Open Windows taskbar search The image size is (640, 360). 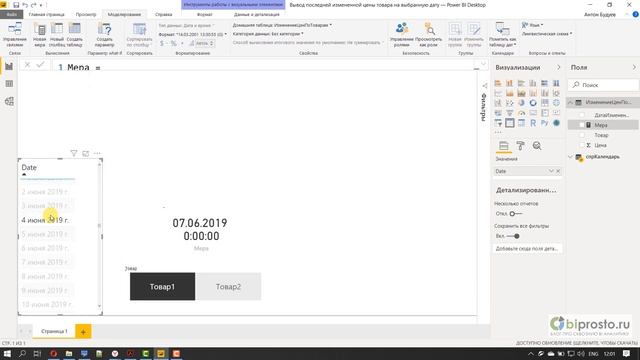coord(22,353)
